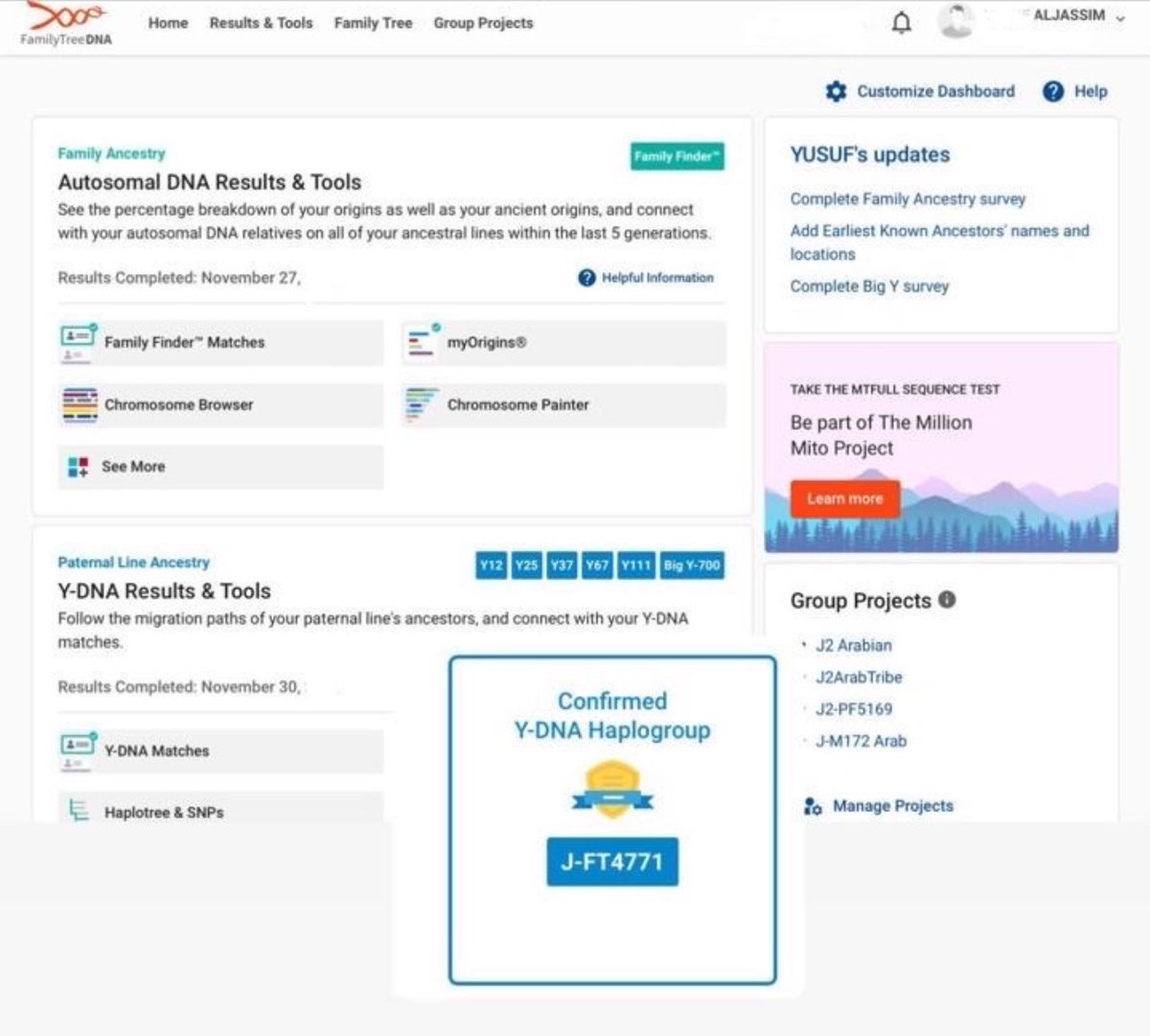Open the See More label
The image size is (1150, 1036).
(x=133, y=467)
